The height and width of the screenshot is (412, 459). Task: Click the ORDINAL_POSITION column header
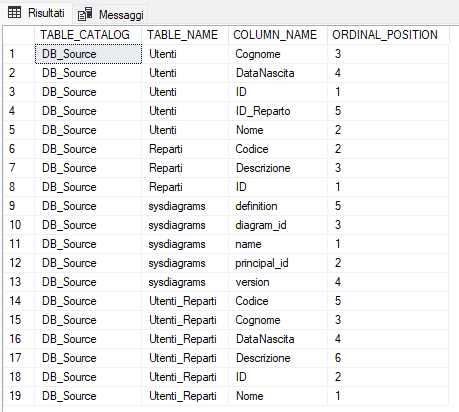point(388,35)
